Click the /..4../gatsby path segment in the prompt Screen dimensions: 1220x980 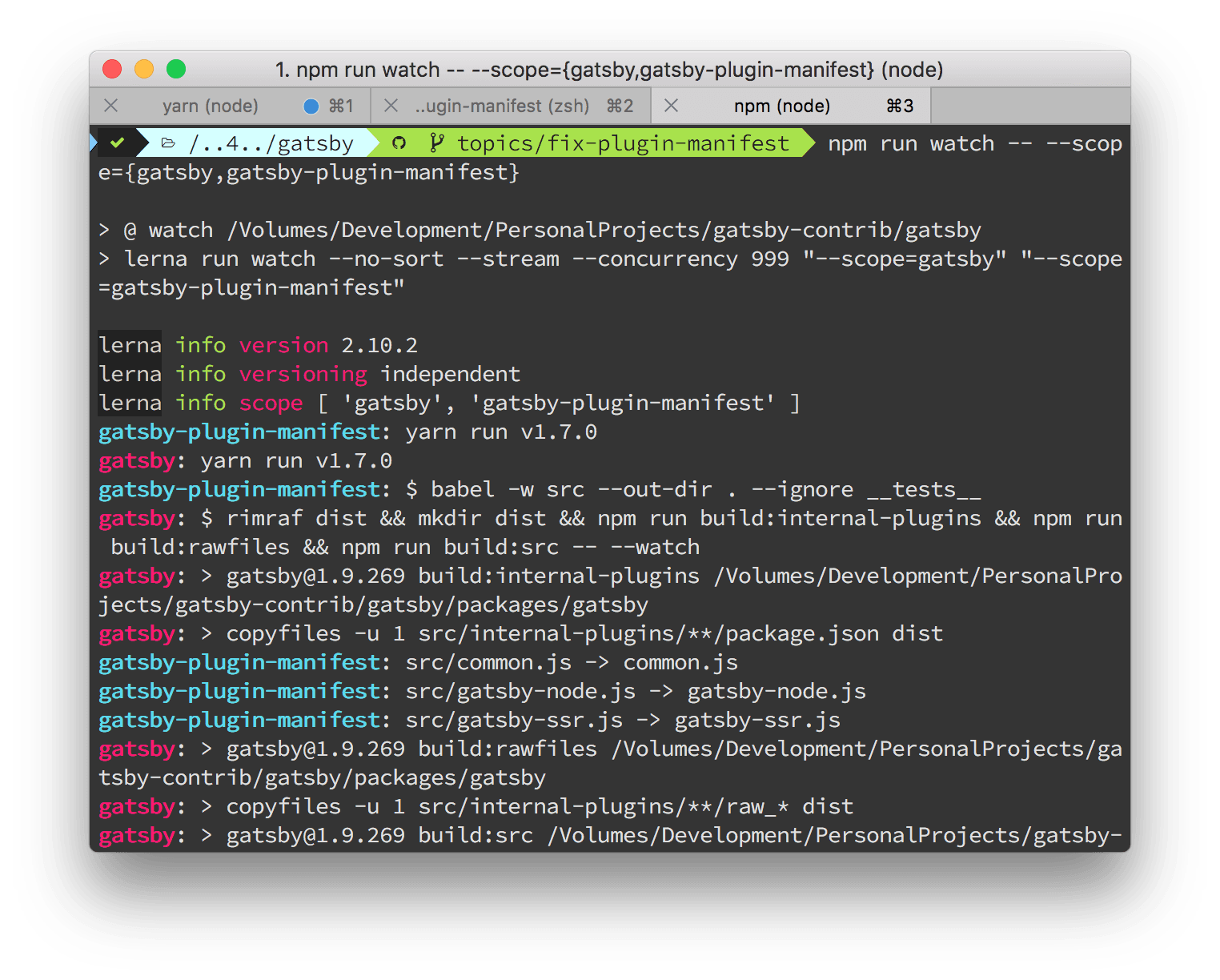click(272, 143)
